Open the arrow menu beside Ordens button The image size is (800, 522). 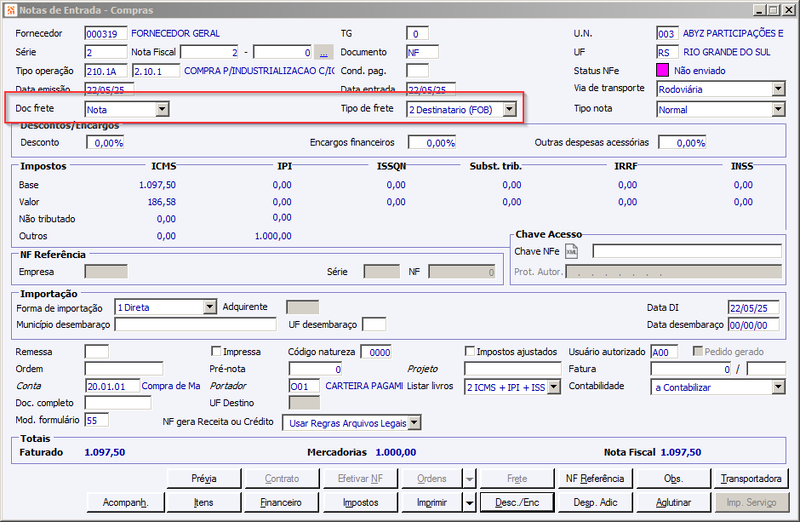click(469, 479)
